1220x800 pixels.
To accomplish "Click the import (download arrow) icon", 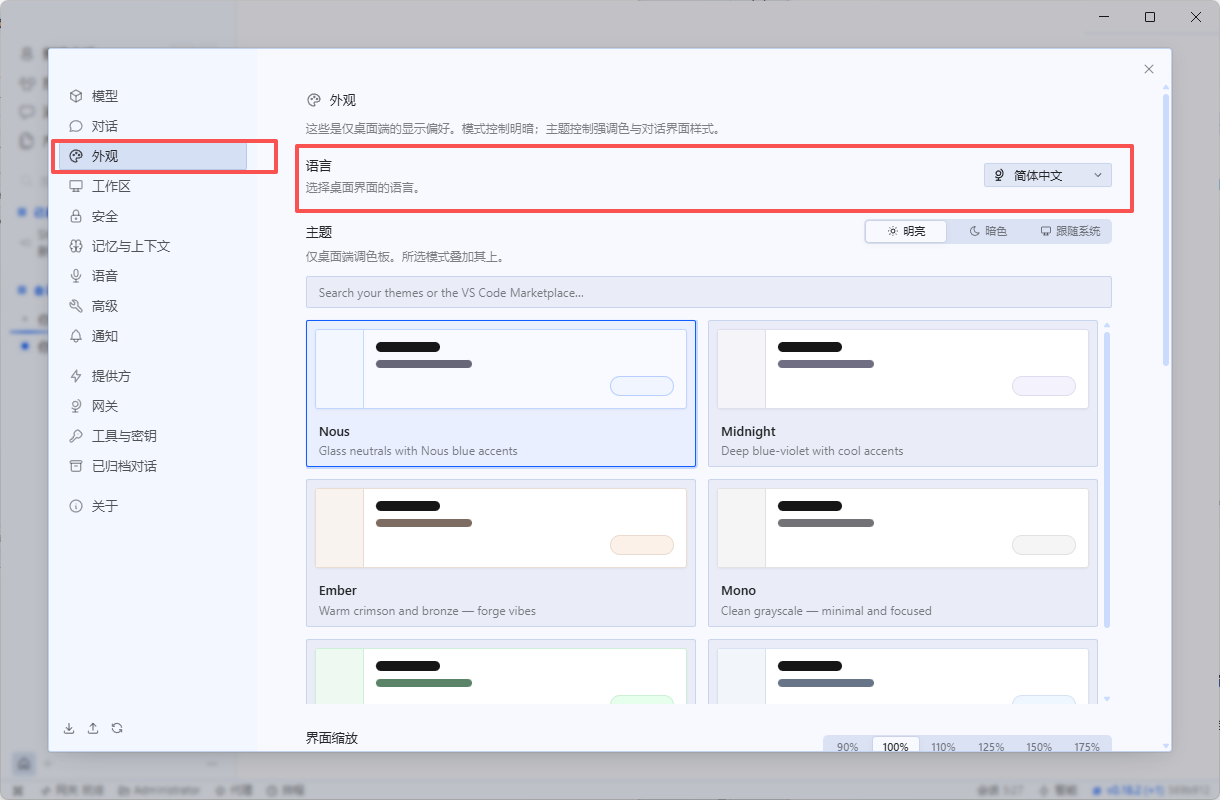I will [x=69, y=728].
